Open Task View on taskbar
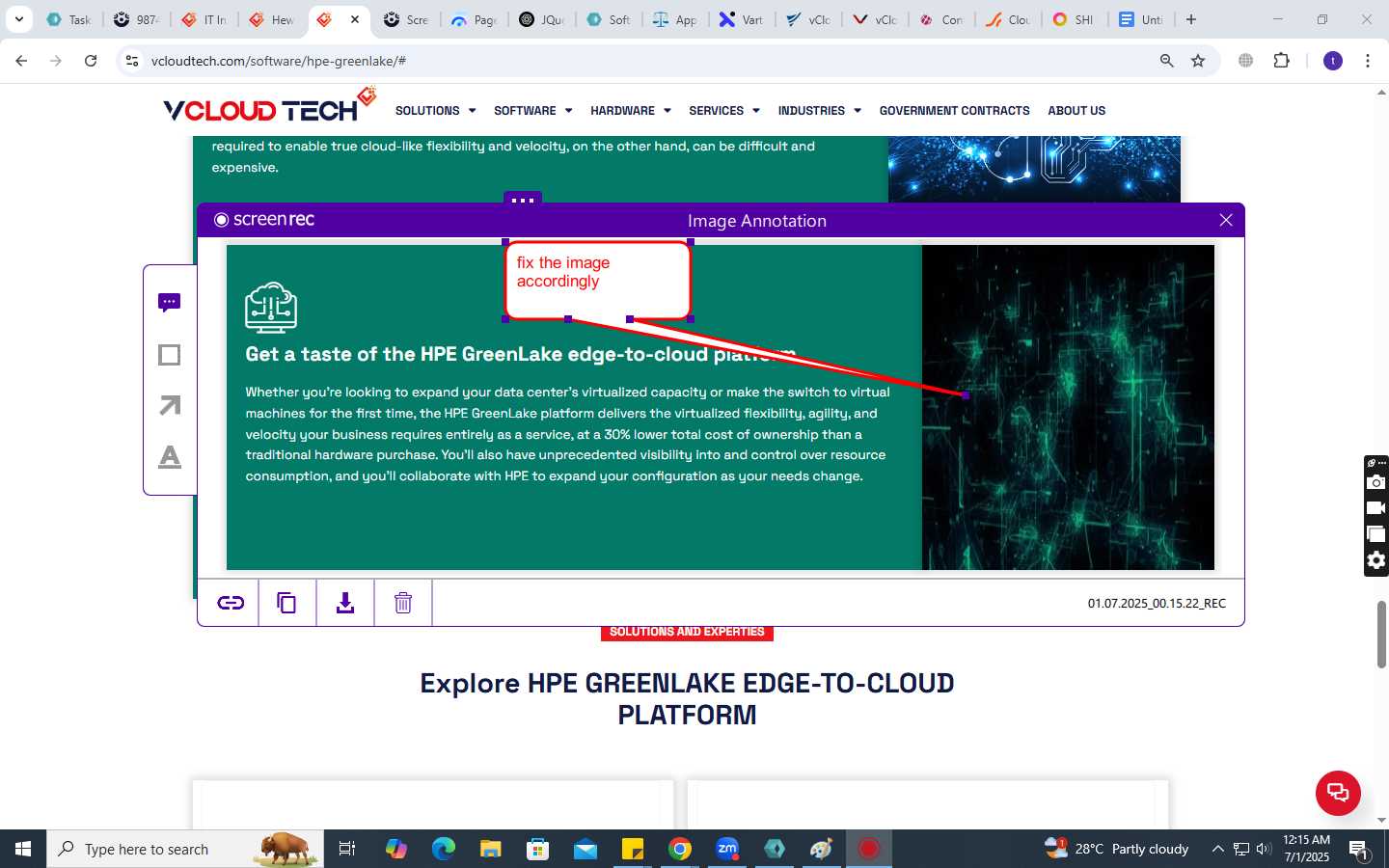The height and width of the screenshot is (868, 1389). [347, 849]
